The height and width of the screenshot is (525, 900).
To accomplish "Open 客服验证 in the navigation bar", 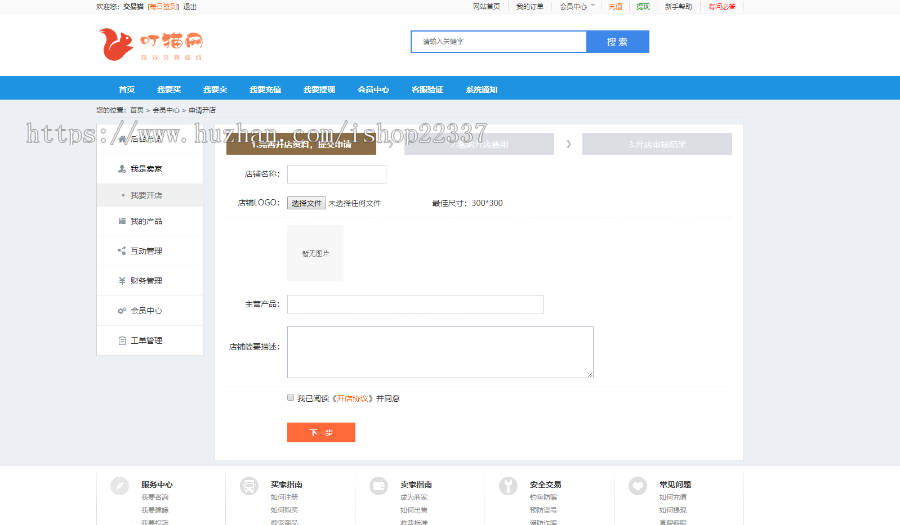I will click(x=427, y=90).
